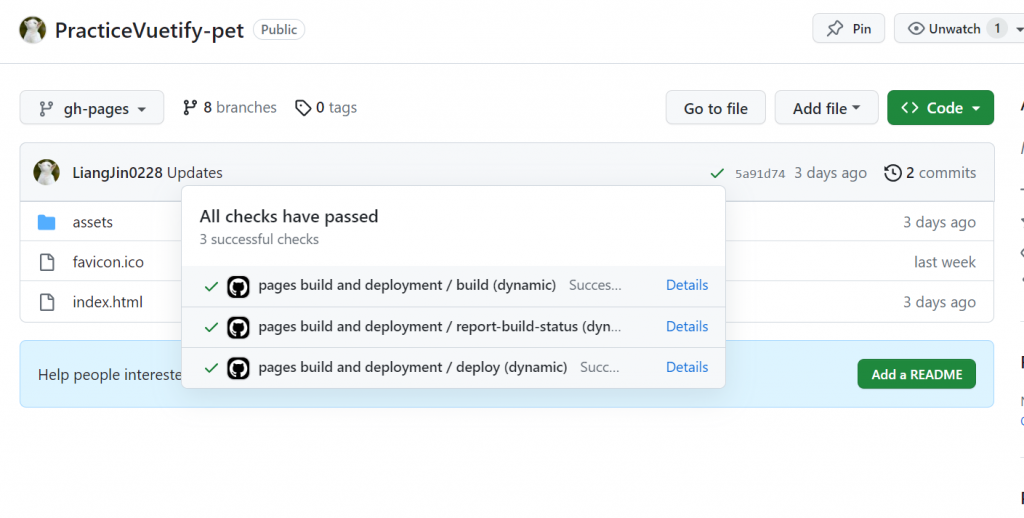Screen dimensions: 1024x518
Task: Click the LiangJin0228 commit author avatar
Action: [46, 172]
